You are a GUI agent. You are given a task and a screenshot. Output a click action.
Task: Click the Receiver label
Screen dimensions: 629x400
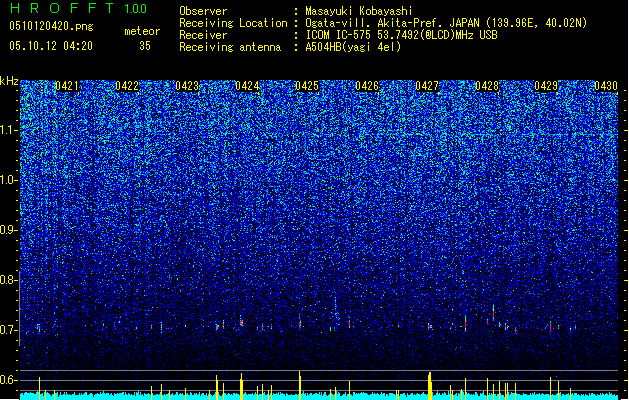203,35
